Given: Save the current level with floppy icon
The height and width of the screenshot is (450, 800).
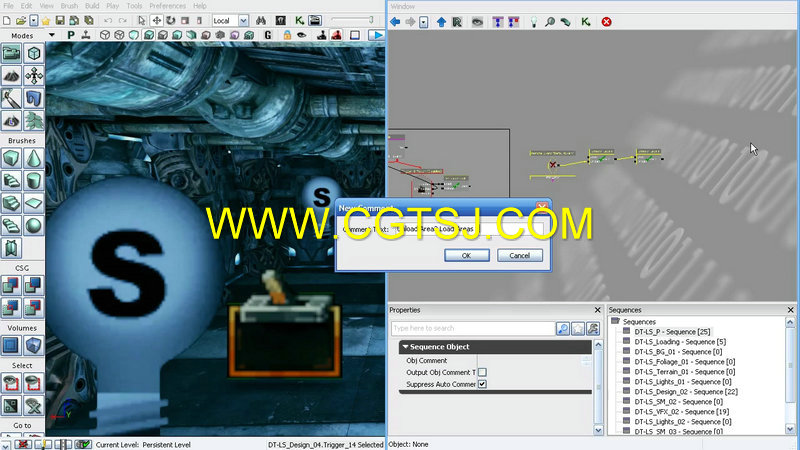Looking at the screenshot, I should point(60,20).
